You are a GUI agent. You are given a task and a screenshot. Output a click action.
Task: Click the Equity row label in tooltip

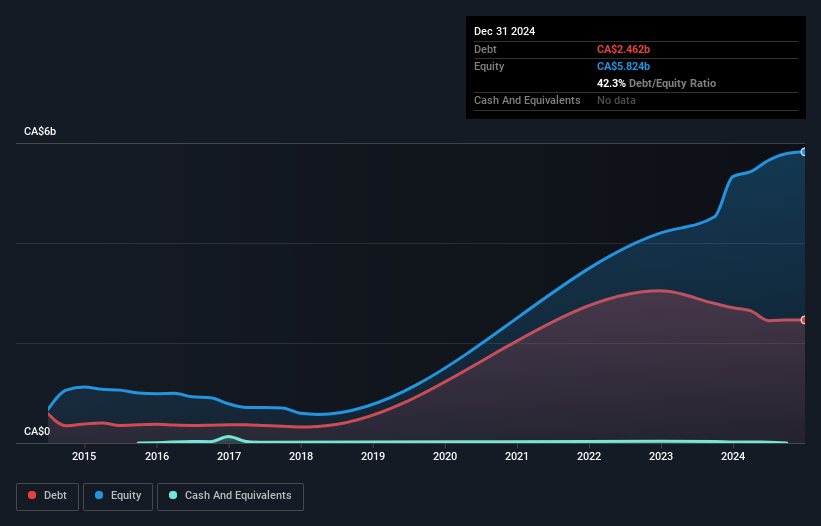(x=489, y=66)
